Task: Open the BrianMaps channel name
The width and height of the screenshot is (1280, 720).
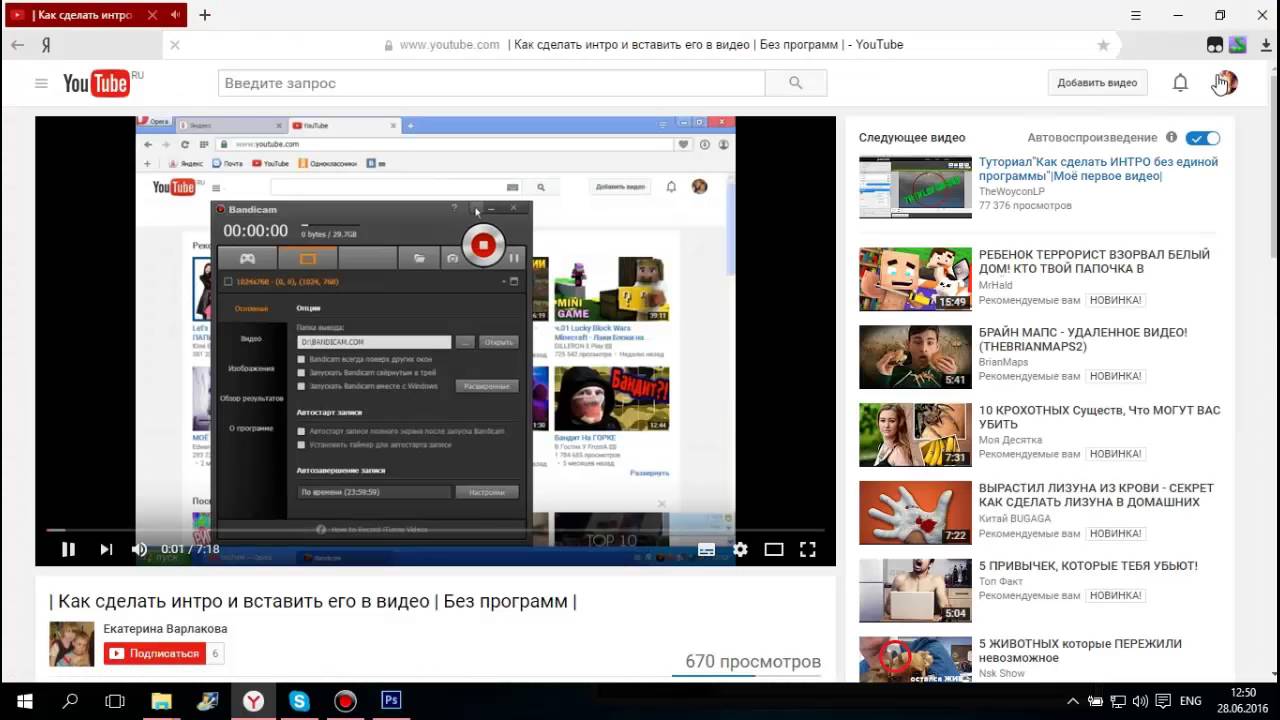Action: 1003,363
